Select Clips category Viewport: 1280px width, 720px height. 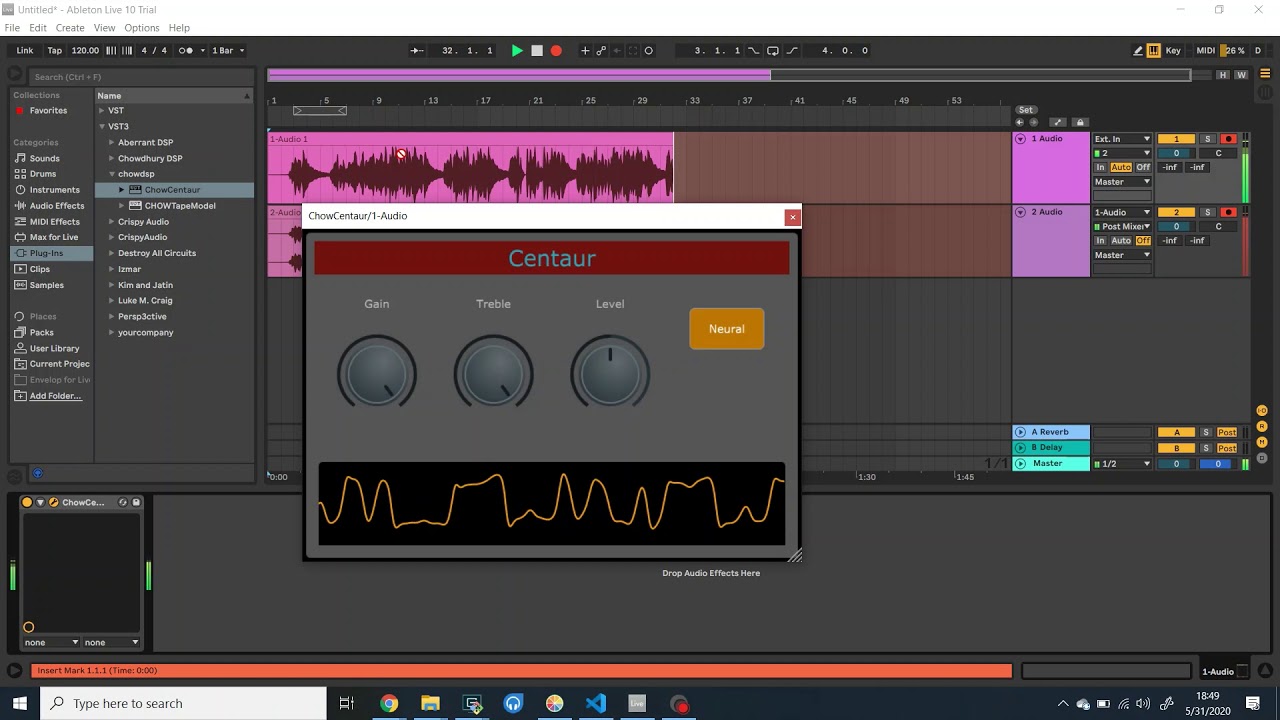pyautogui.click(x=40, y=269)
